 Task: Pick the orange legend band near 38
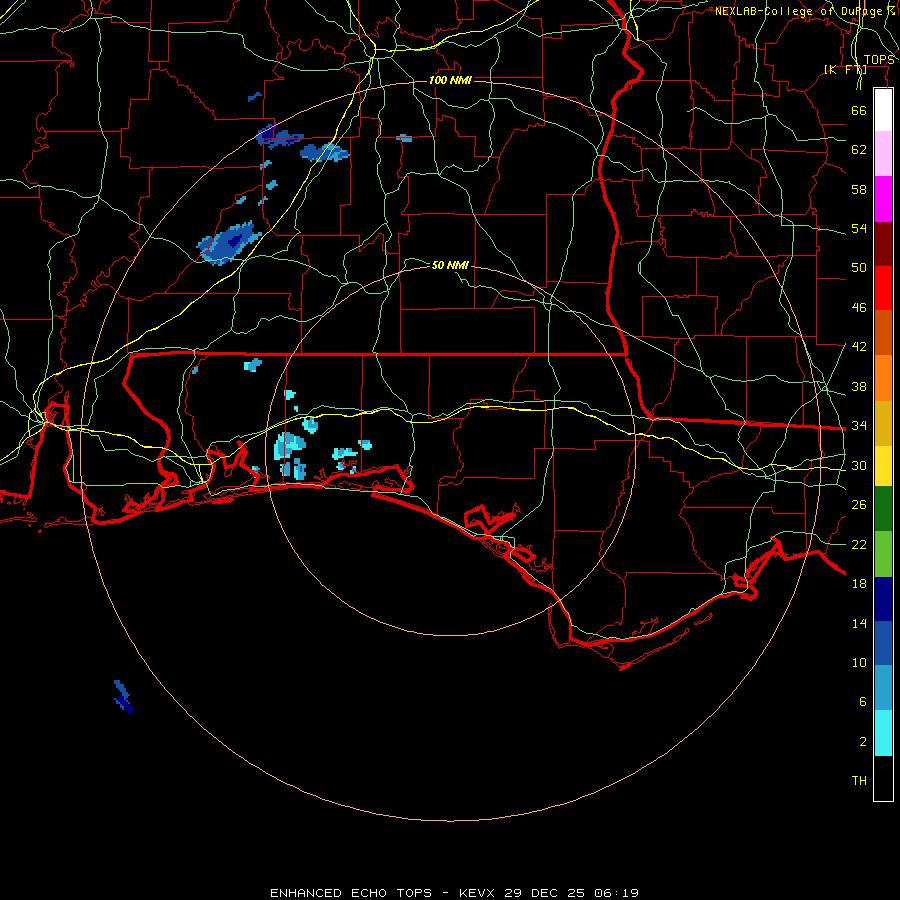tap(883, 378)
